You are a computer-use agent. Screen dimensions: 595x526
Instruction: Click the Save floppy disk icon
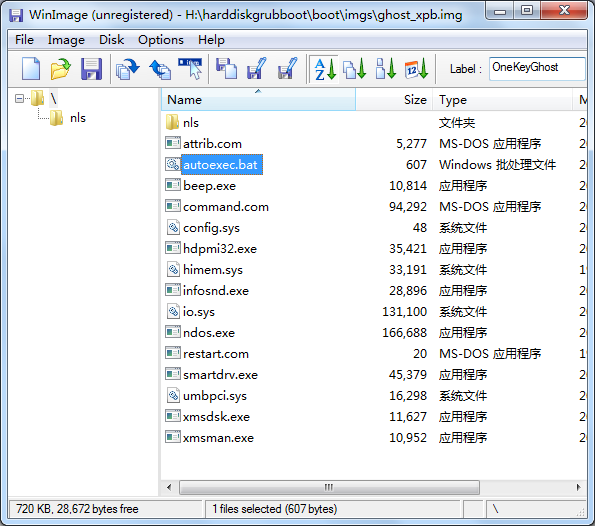point(91,69)
